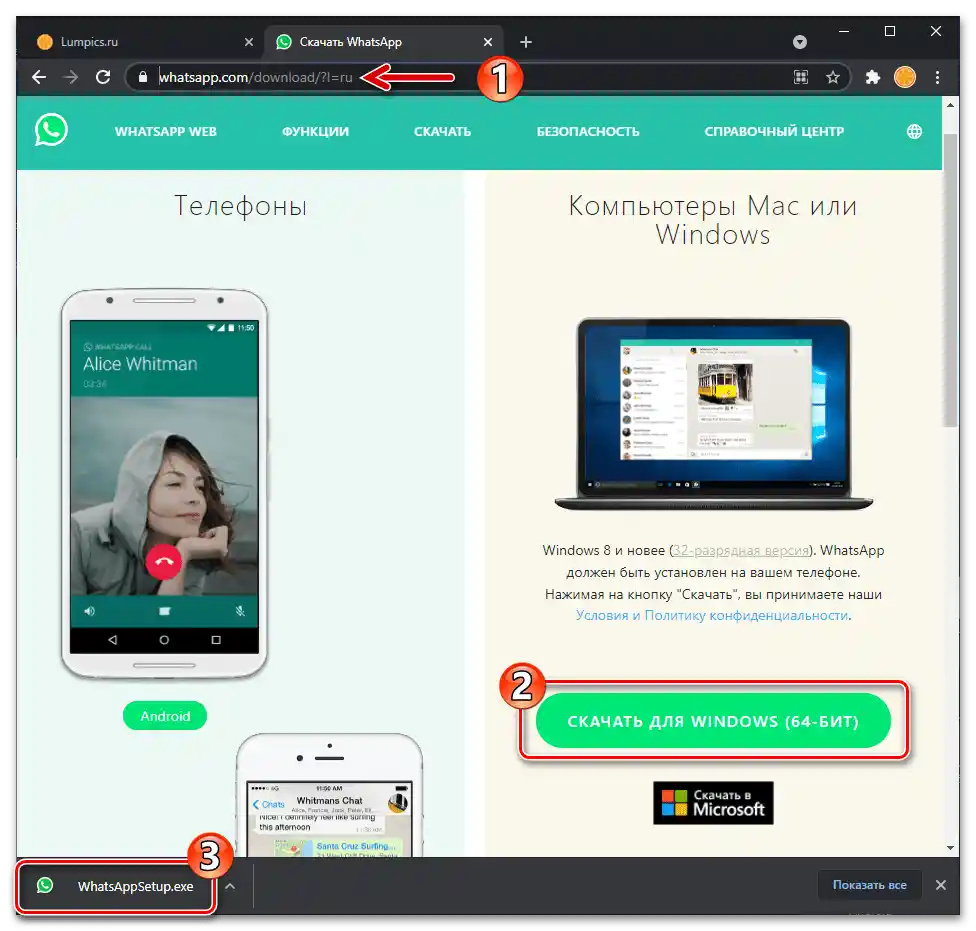
Task: Open Chrome three-dot menu
Action: point(937,77)
